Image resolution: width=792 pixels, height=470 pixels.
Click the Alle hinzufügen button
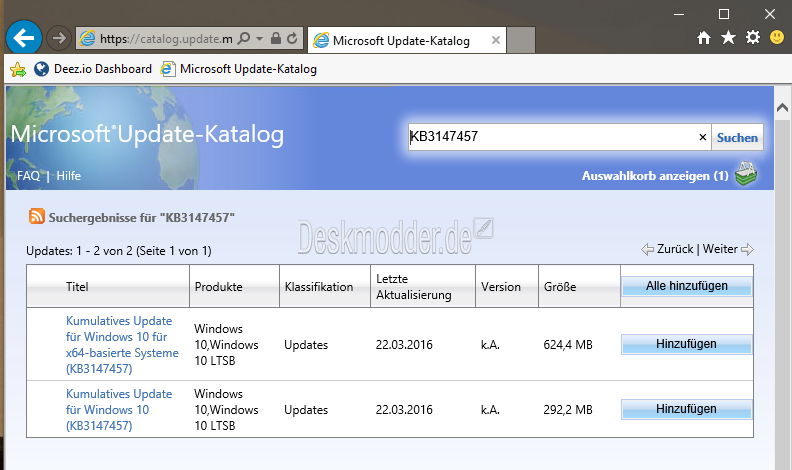[x=686, y=286]
